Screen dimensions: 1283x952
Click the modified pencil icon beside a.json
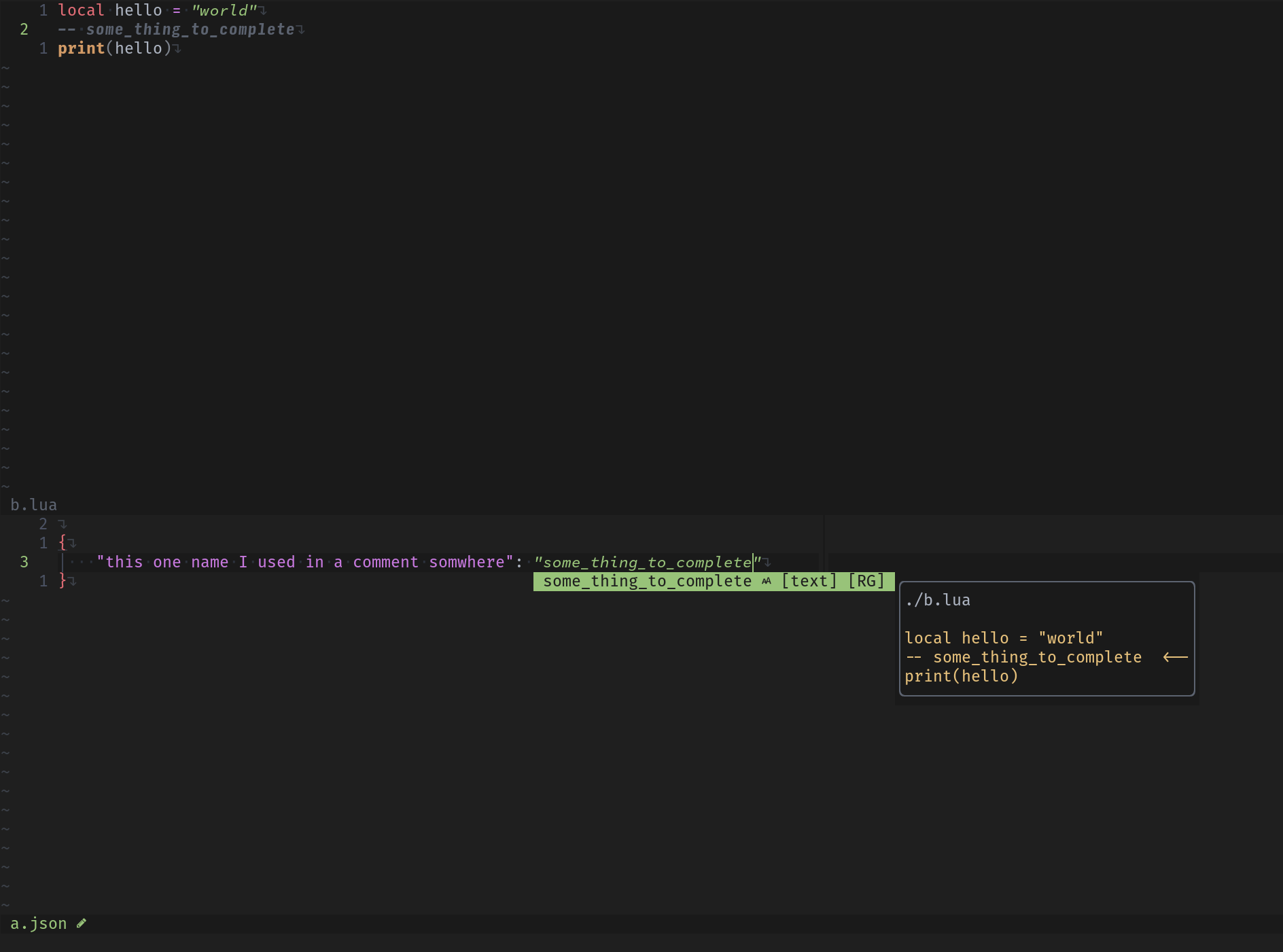82,923
